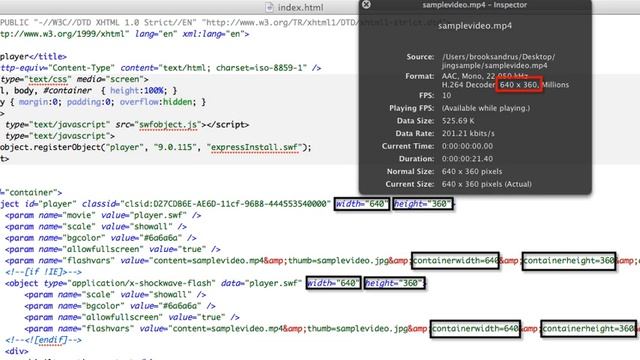Screen dimensions: 640x360
Task: Click the samplevideo.mp4 heading in Inspector
Action: (x=475, y=26)
